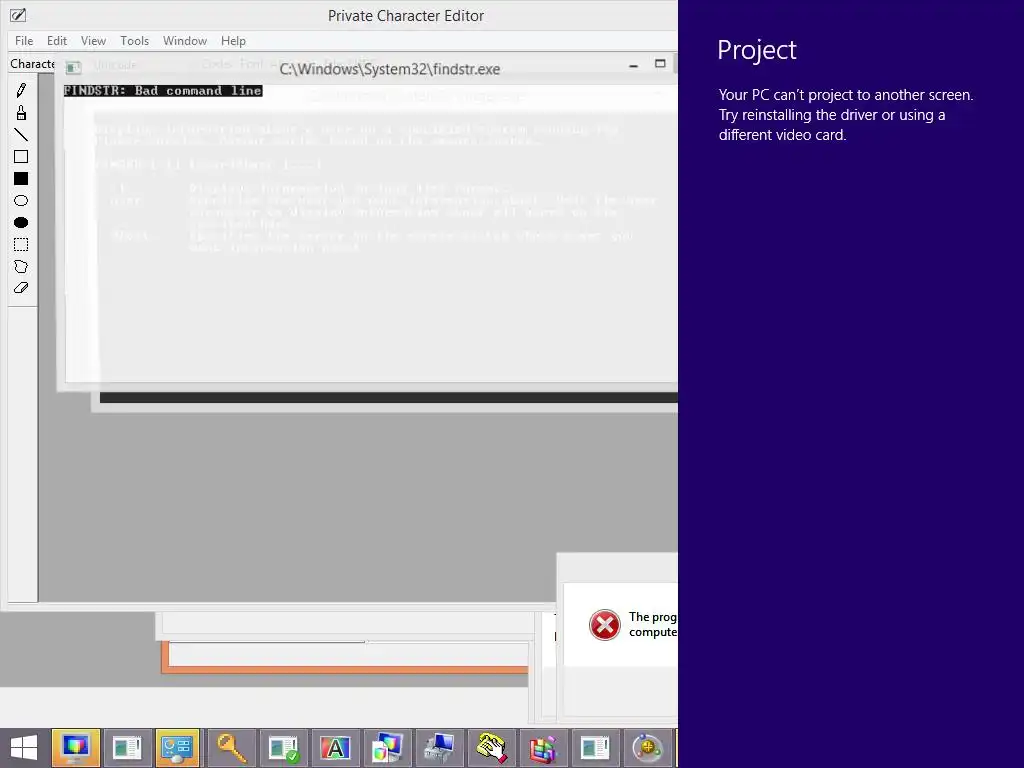The width and height of the screenshot is (1024, 768).
Task: Click the 'Project' panel heading
Action: (x=757, y=50)
